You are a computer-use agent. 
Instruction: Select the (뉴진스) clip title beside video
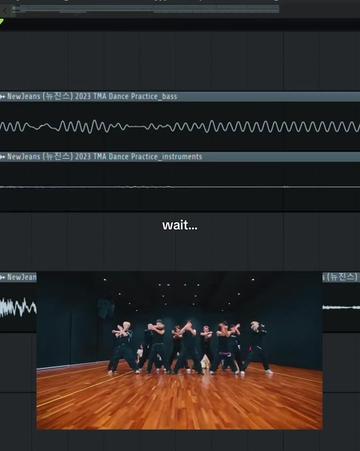tap(342, 277)
